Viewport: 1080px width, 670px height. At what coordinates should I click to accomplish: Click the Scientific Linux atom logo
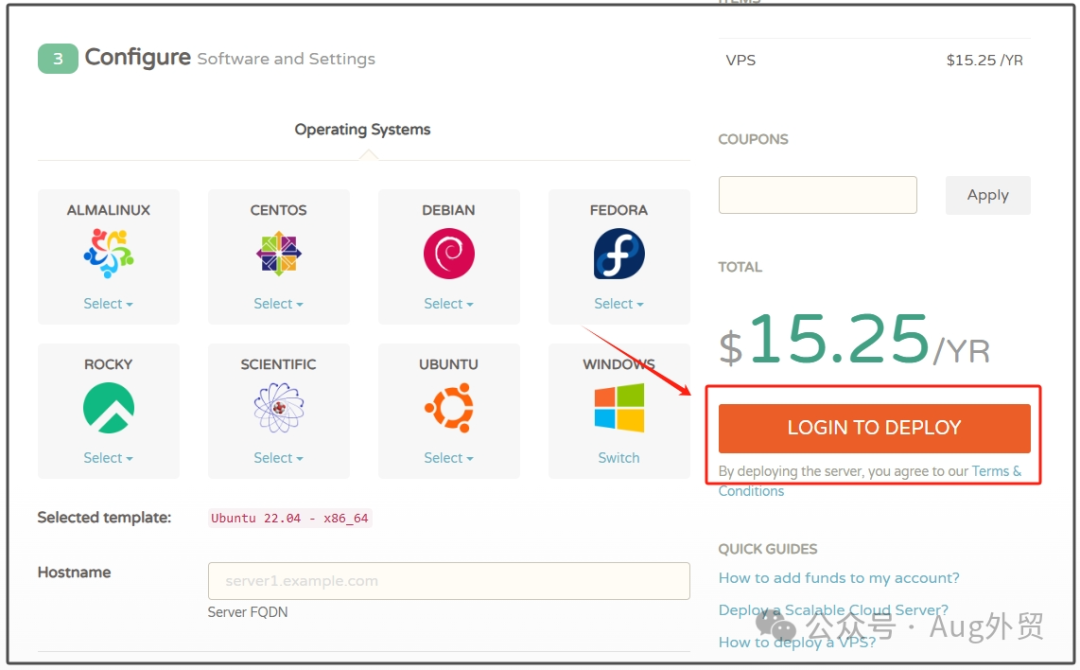278,408
